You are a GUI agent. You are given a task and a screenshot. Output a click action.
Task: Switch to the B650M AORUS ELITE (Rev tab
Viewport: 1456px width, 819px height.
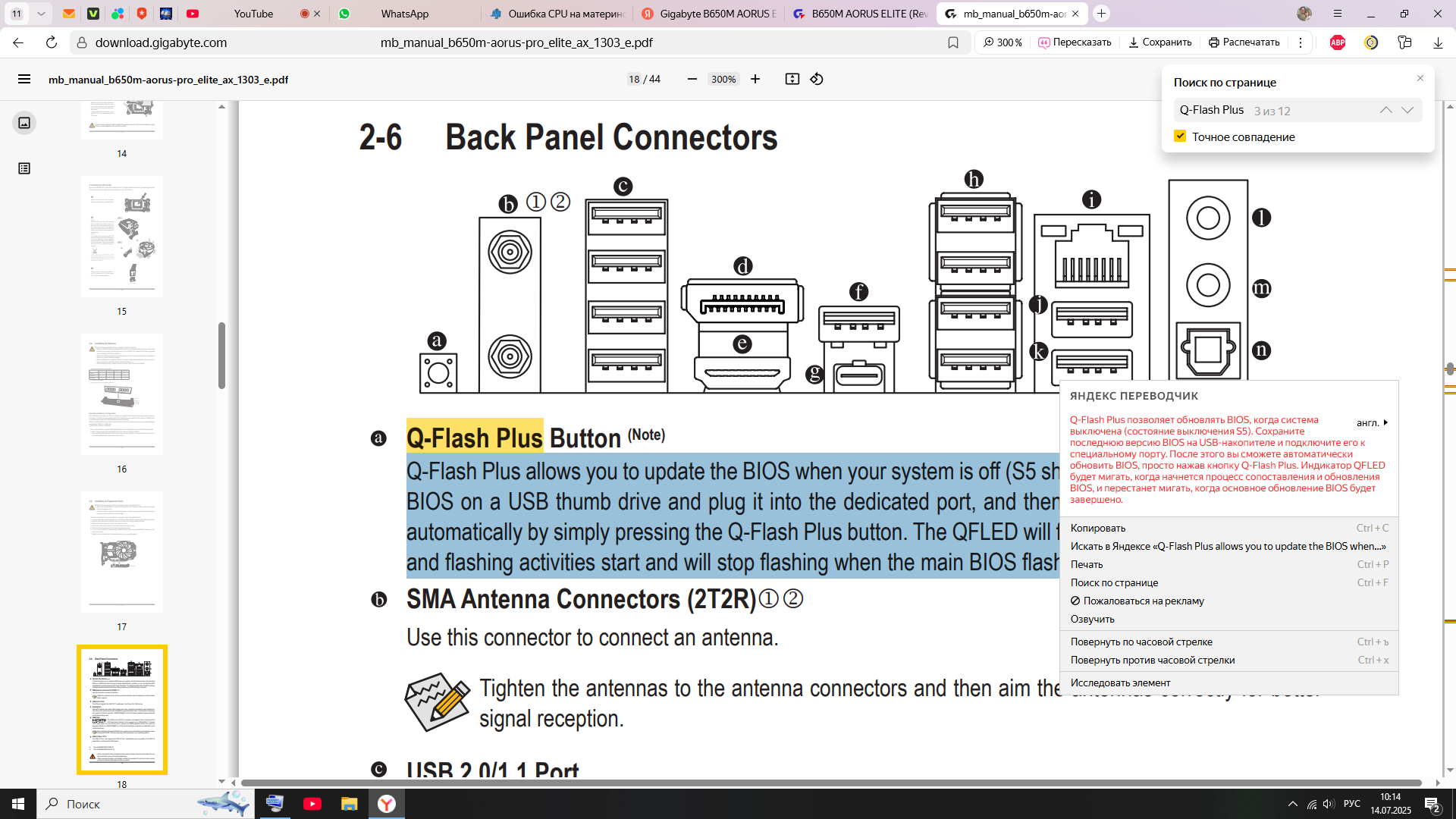pos(861,14)
